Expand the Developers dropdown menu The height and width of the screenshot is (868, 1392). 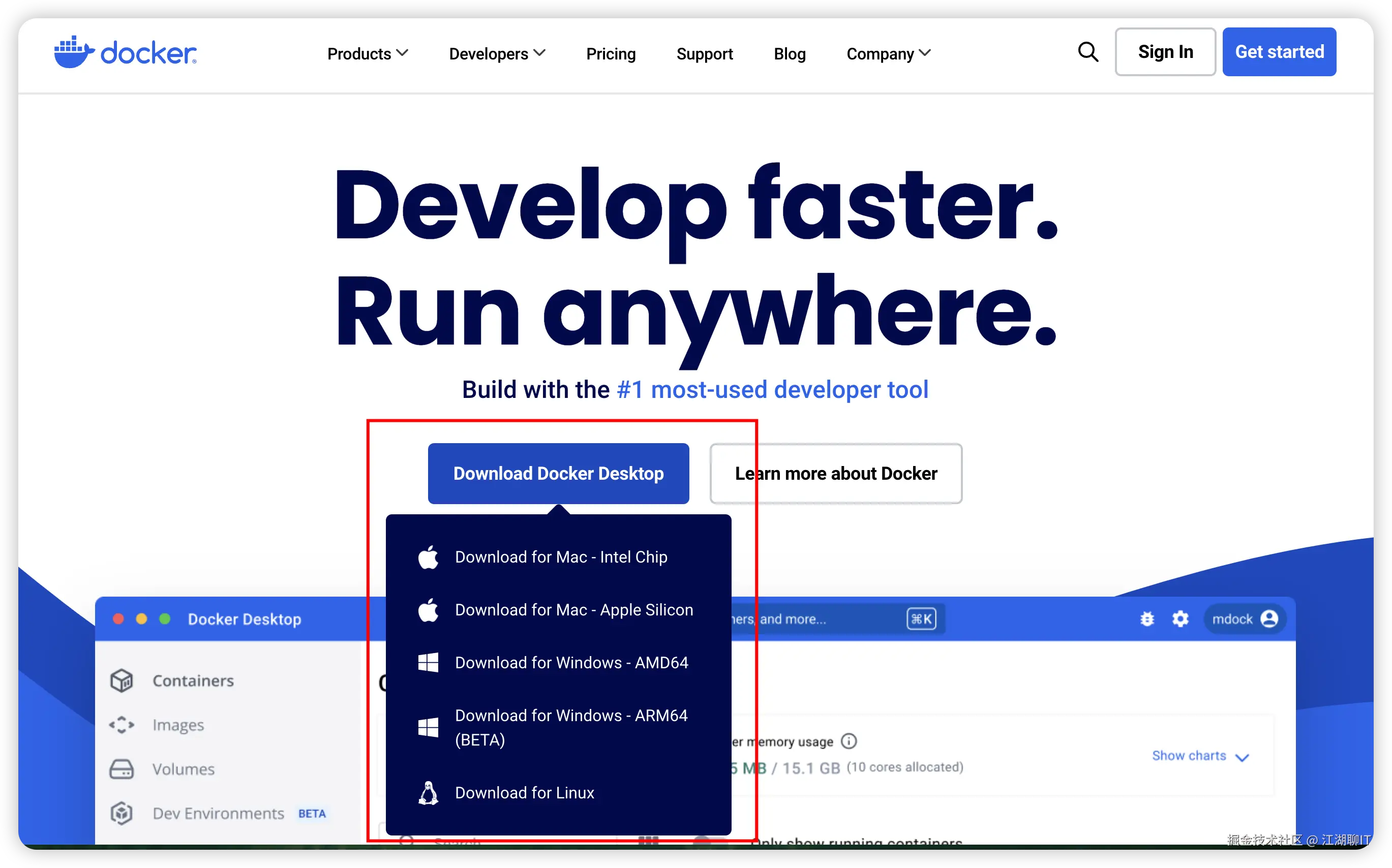(497, 53)
